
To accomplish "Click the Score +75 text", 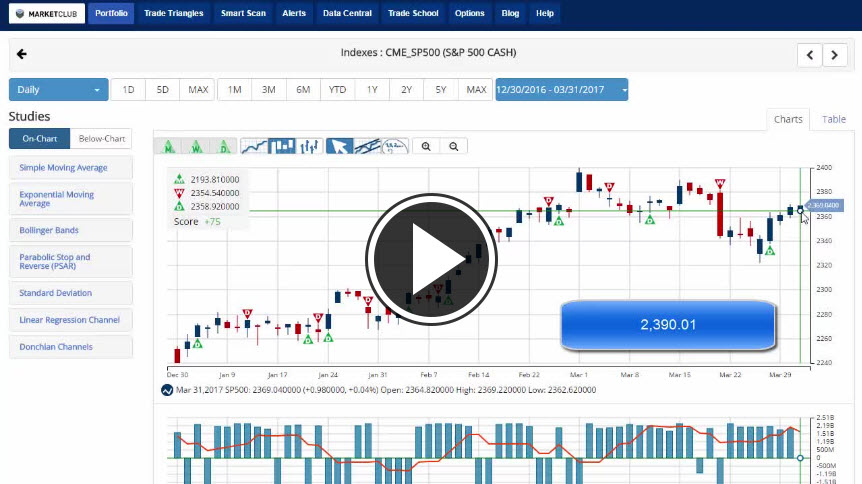I will coord(197,222).
